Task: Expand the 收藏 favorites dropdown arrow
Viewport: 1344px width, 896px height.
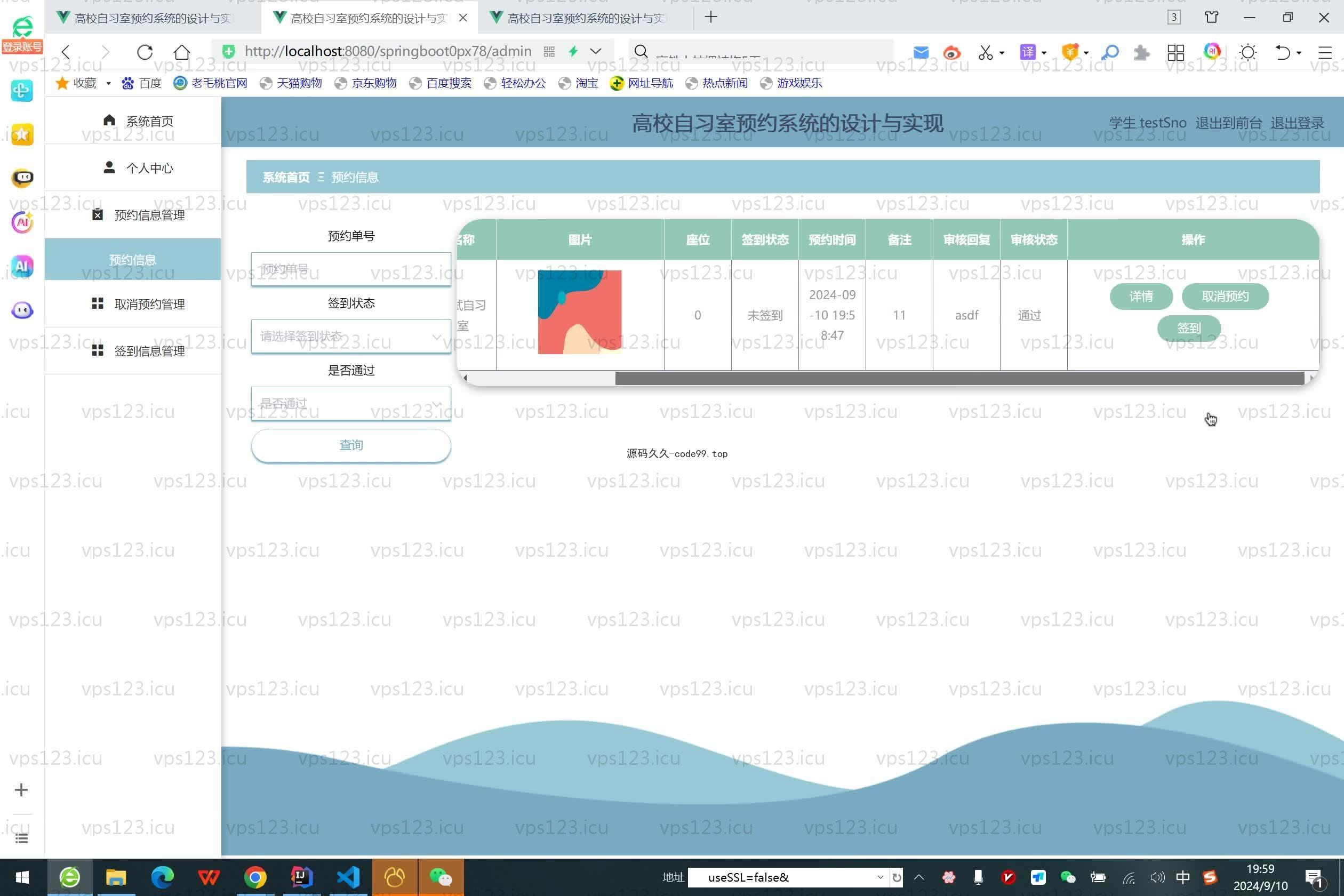Action: pyautogui.click(x=108, y=83)
